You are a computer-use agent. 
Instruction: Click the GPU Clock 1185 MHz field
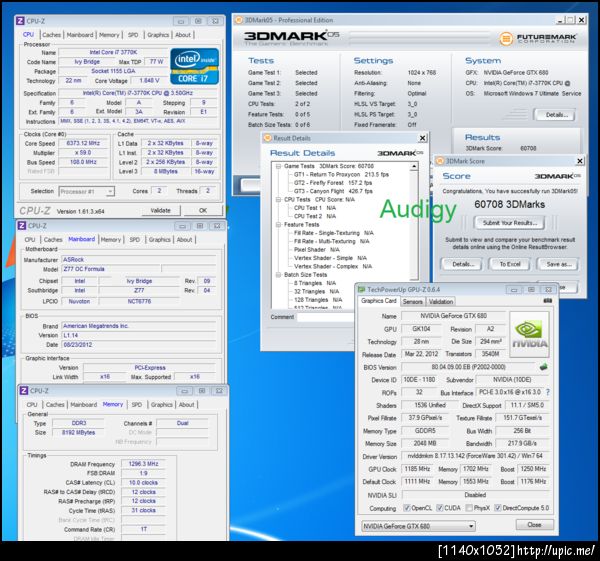click(x=417, y=469)
